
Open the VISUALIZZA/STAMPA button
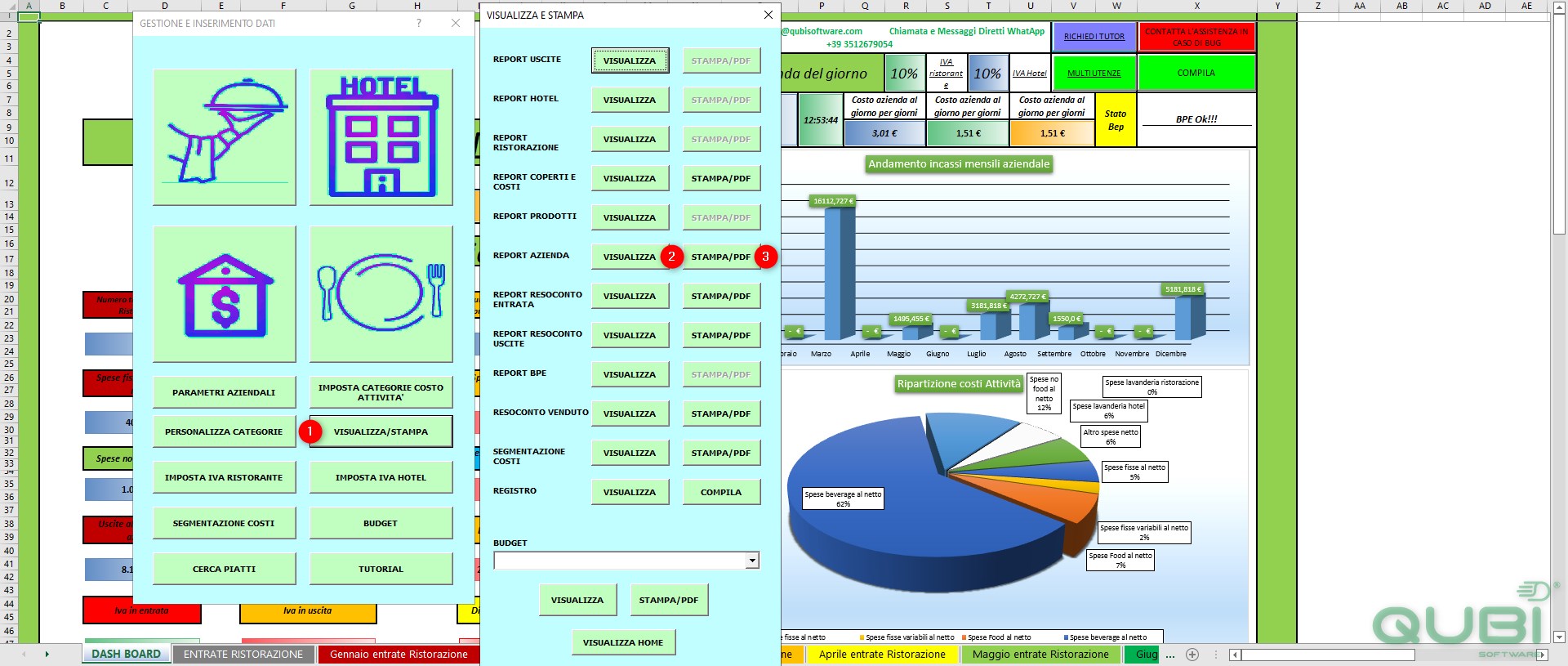[x=381, y=431]
